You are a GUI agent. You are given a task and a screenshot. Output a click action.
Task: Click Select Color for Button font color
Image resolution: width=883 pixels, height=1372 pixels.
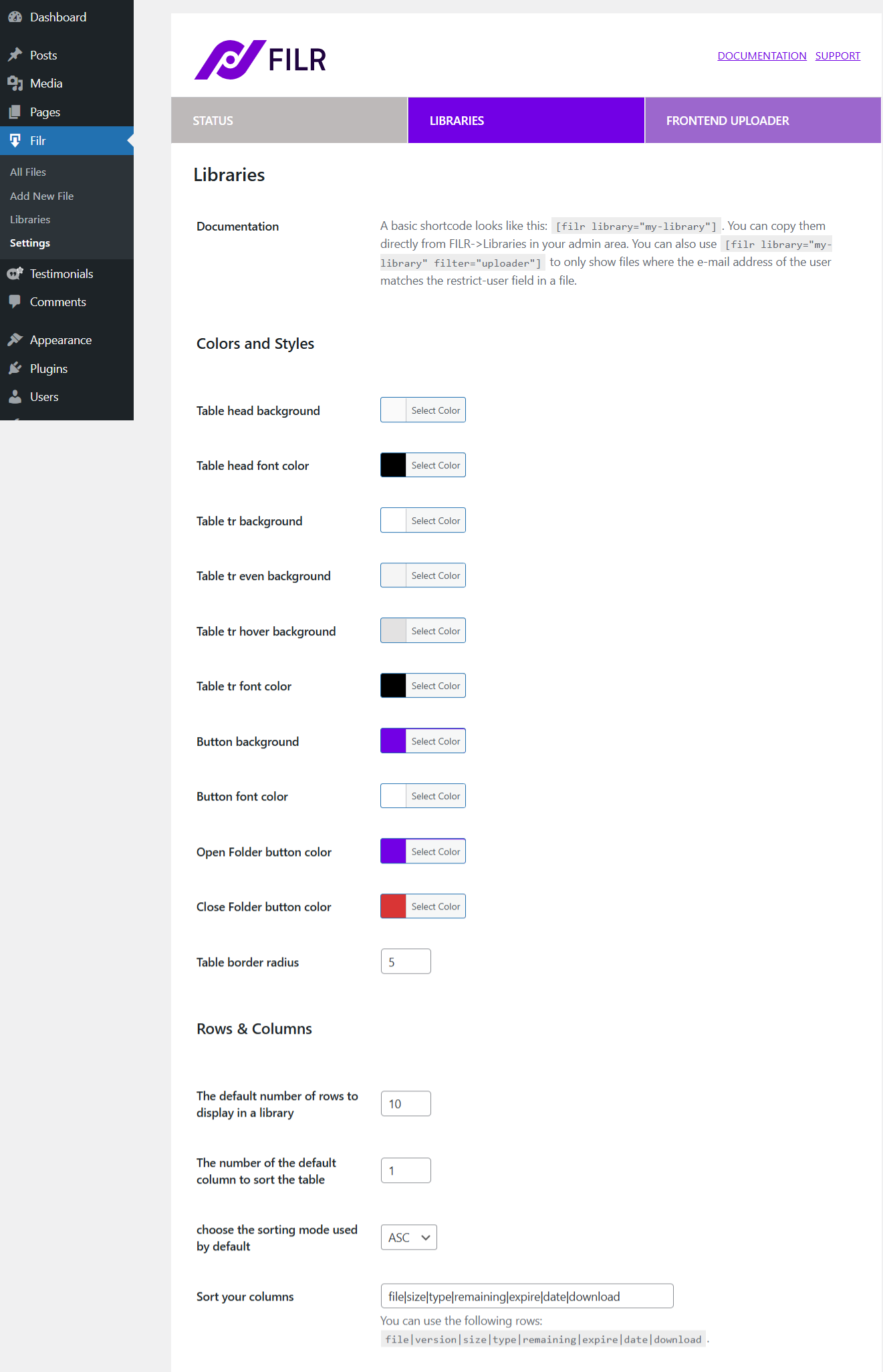click(x=435, y=796)
